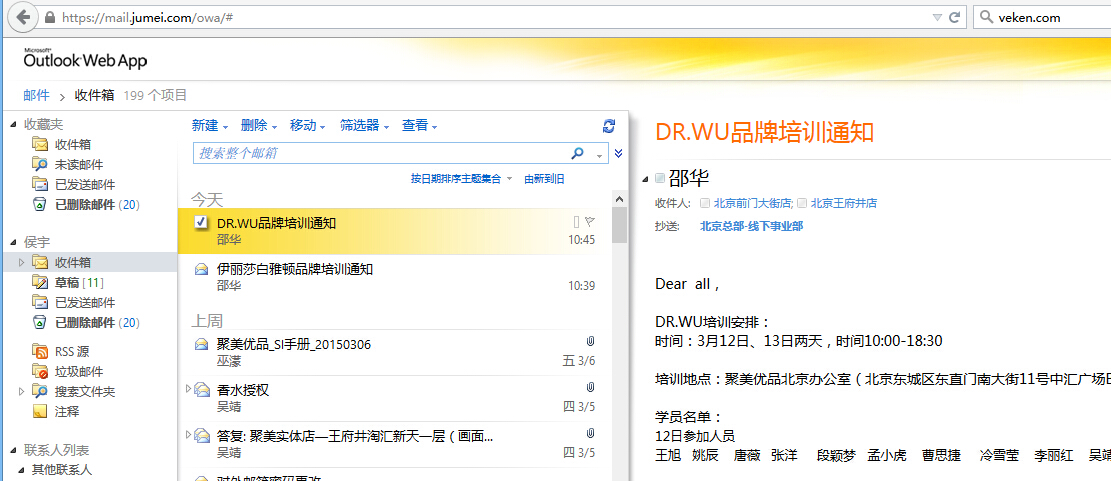The height and width of the screenshot is (481, 1111).
Task: Click the 未读邮件 search folder icon
Action: click(x=40, y=164)
